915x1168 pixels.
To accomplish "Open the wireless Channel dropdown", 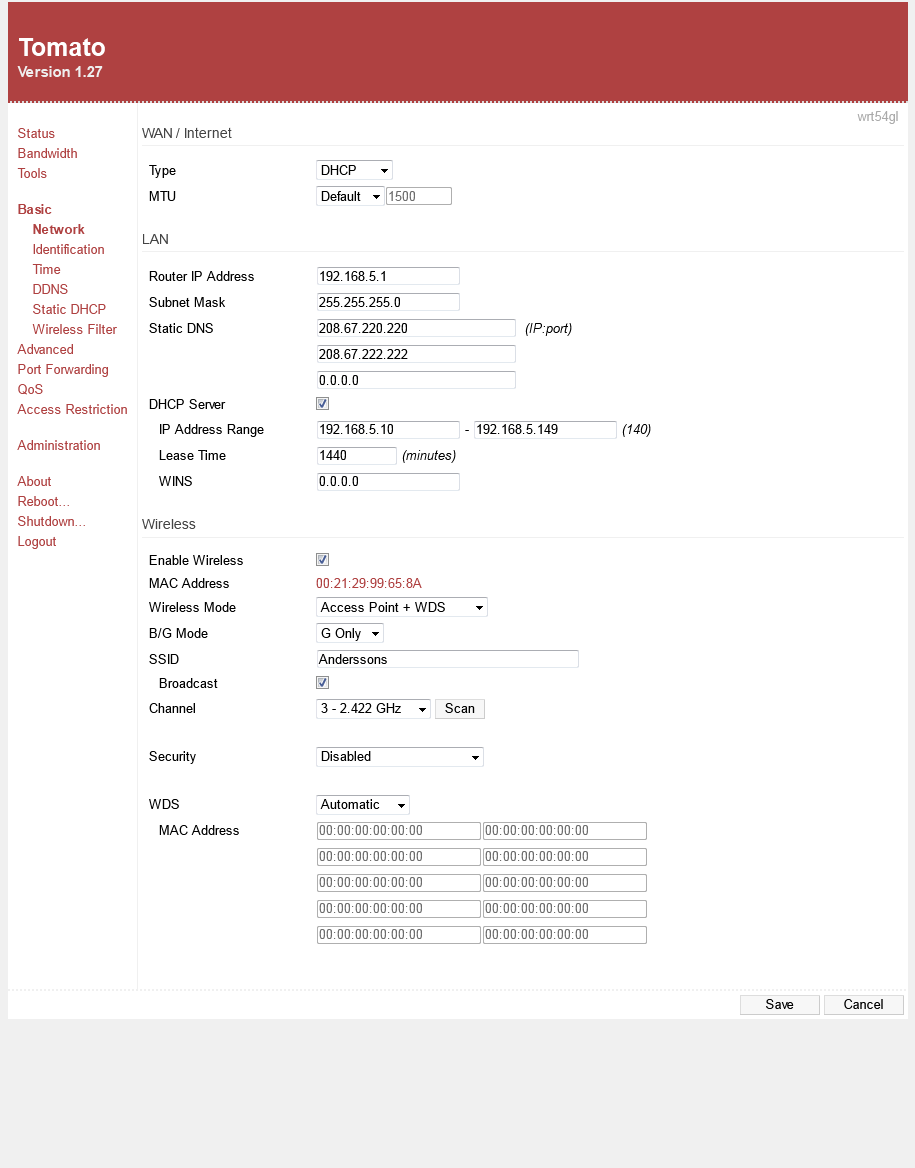I will tap(373, 709).
